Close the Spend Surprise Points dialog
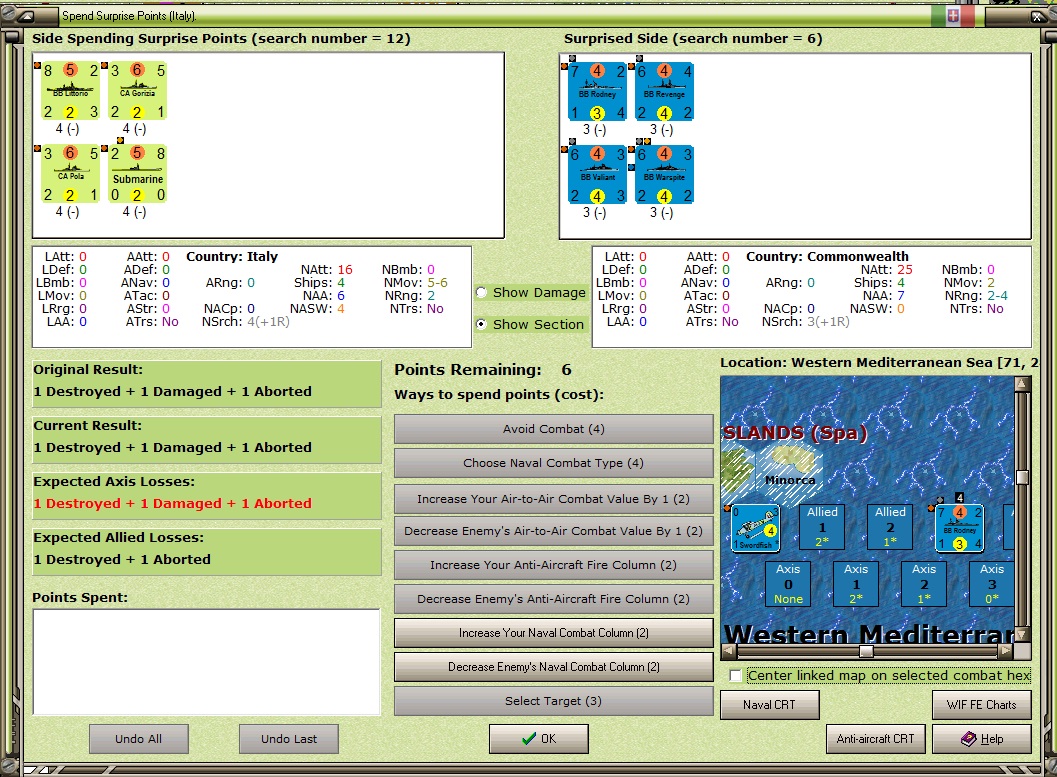1057x777 pixels. [x=1037, y=16]
